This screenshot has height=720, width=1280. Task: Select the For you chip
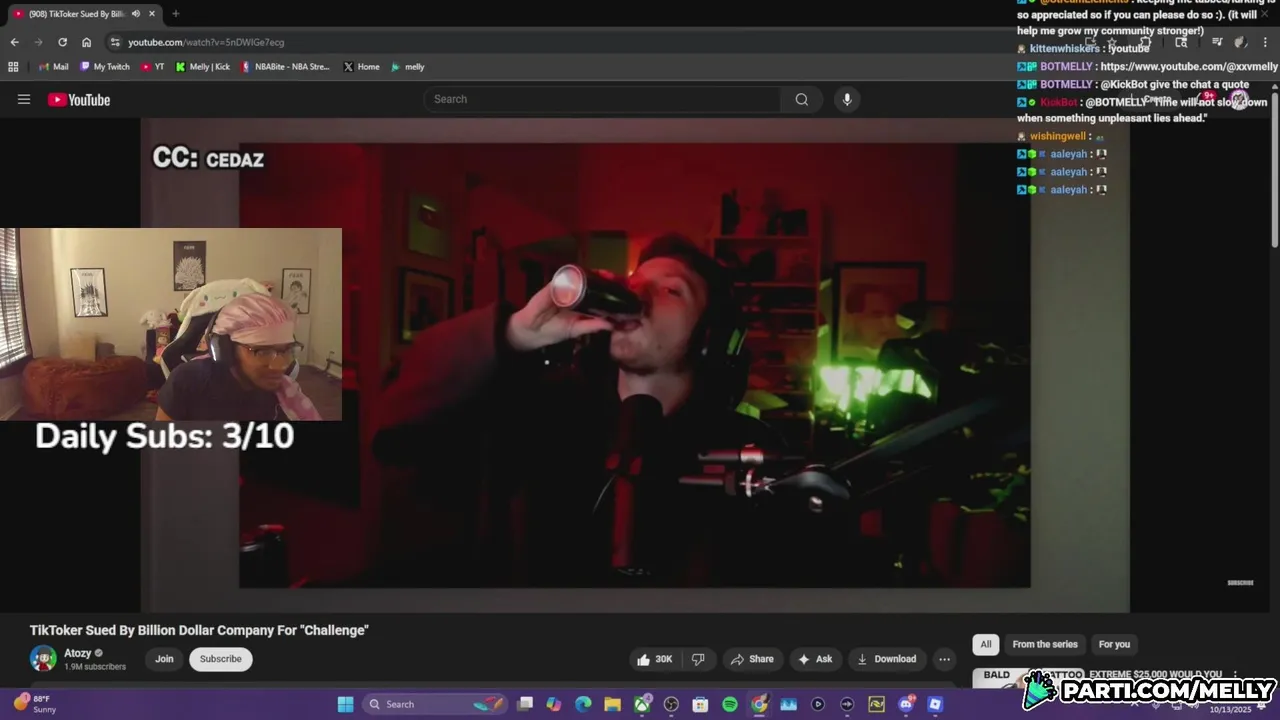(1114, 644)
